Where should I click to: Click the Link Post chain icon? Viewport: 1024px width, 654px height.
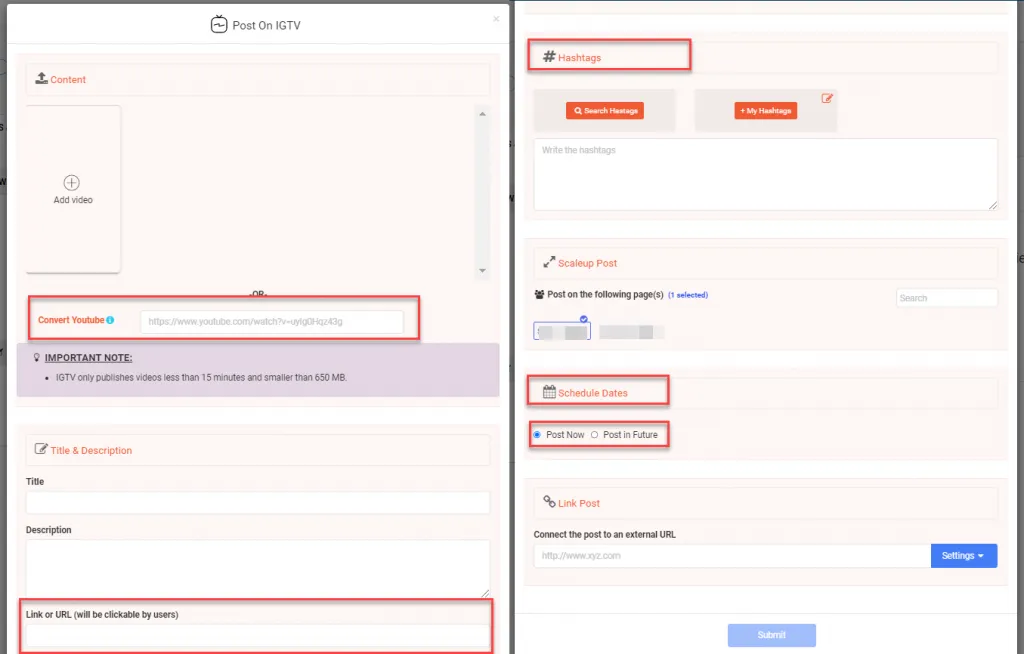pos(549,503)
